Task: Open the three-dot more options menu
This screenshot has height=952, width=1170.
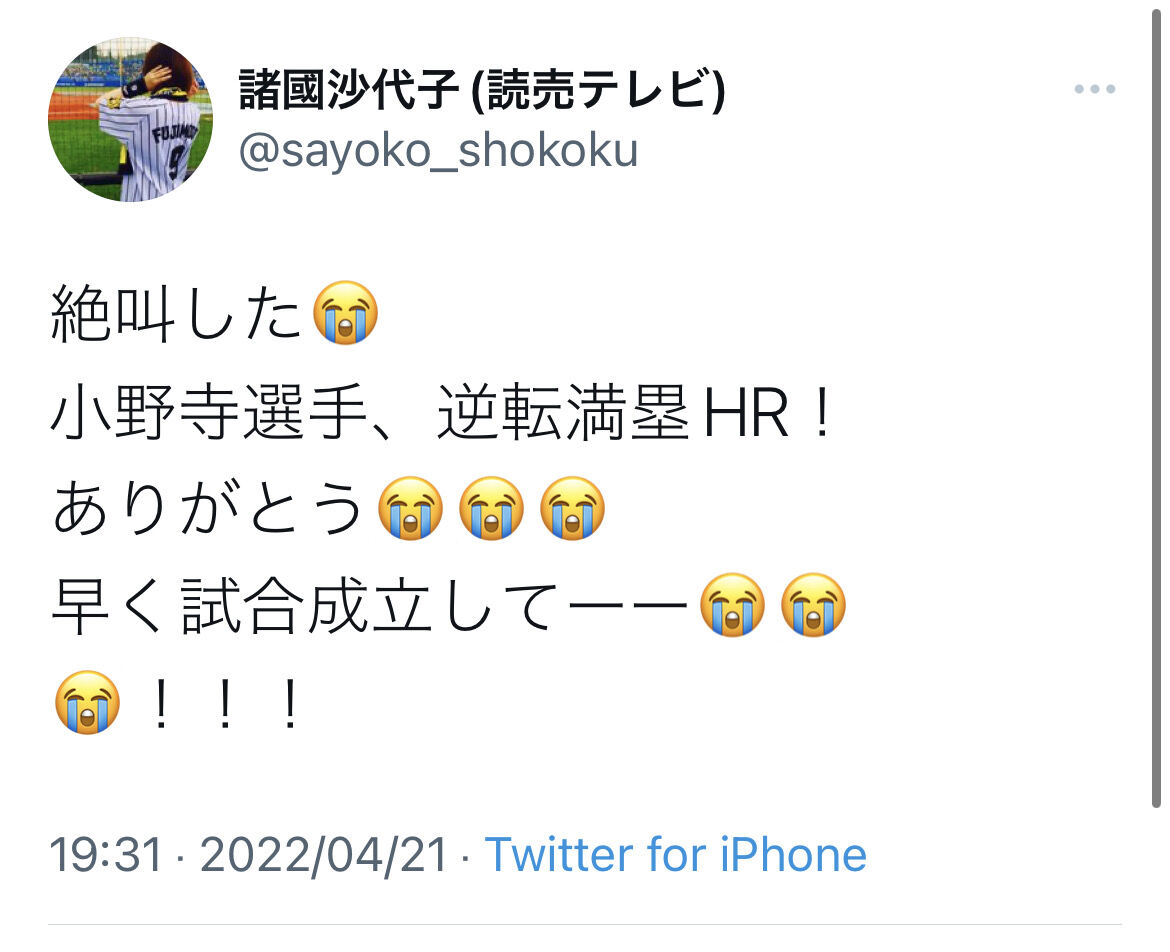Action: point(1095,89)
